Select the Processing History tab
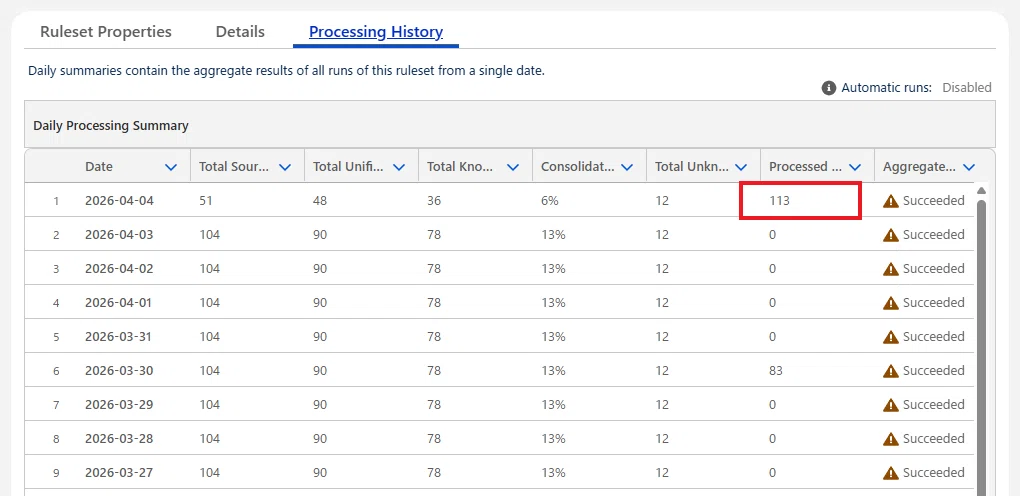Viewport: 1020px width, 496px height. [376, 32]
